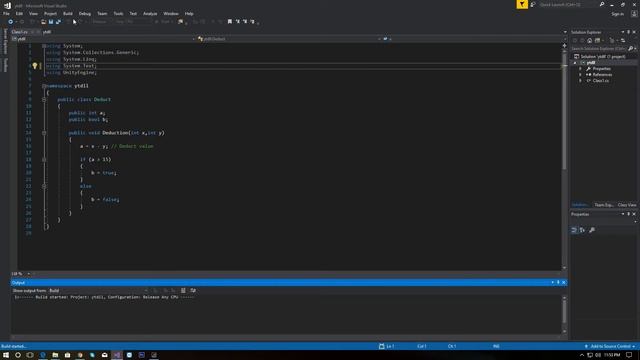Click the Cortana circle taskbar icon
Screen dimensions: 640x360
coord(18,355)
